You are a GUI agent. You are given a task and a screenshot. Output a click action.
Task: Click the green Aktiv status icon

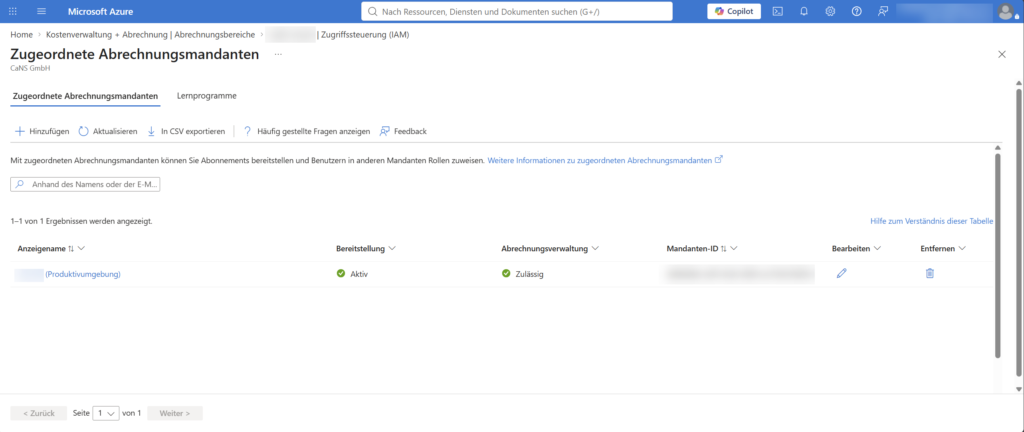tap(341, 274)
